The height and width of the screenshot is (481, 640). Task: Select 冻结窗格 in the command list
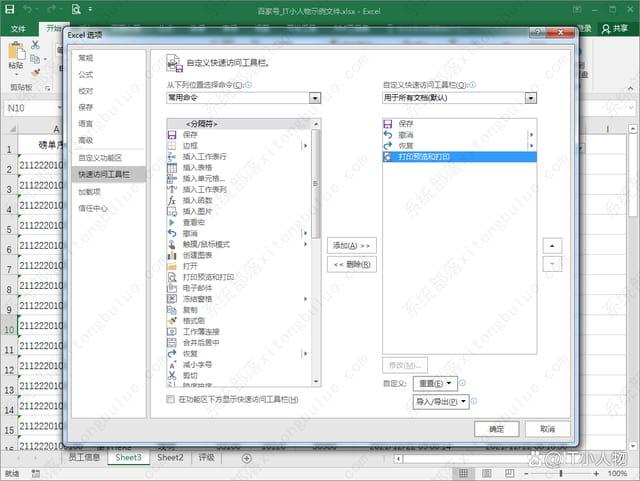click(x=199, y=299)
